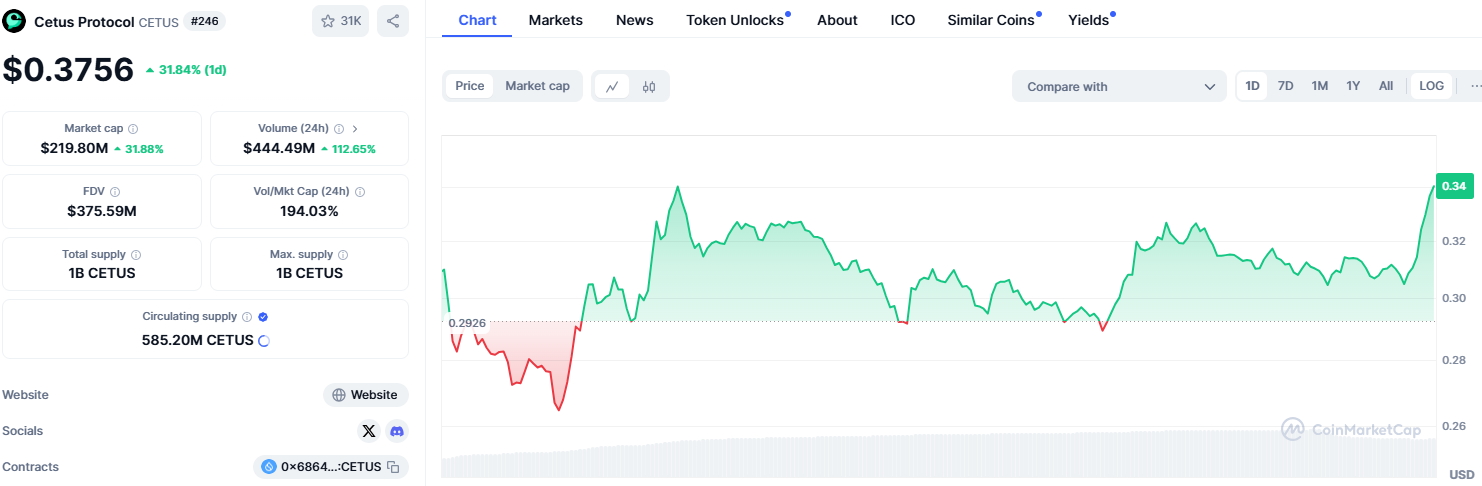Click the 194.03% Vol/Mkt Cap value
The width and height of the screenshot is (1482, 486).
pyautogui.click(x=309, y=211)
